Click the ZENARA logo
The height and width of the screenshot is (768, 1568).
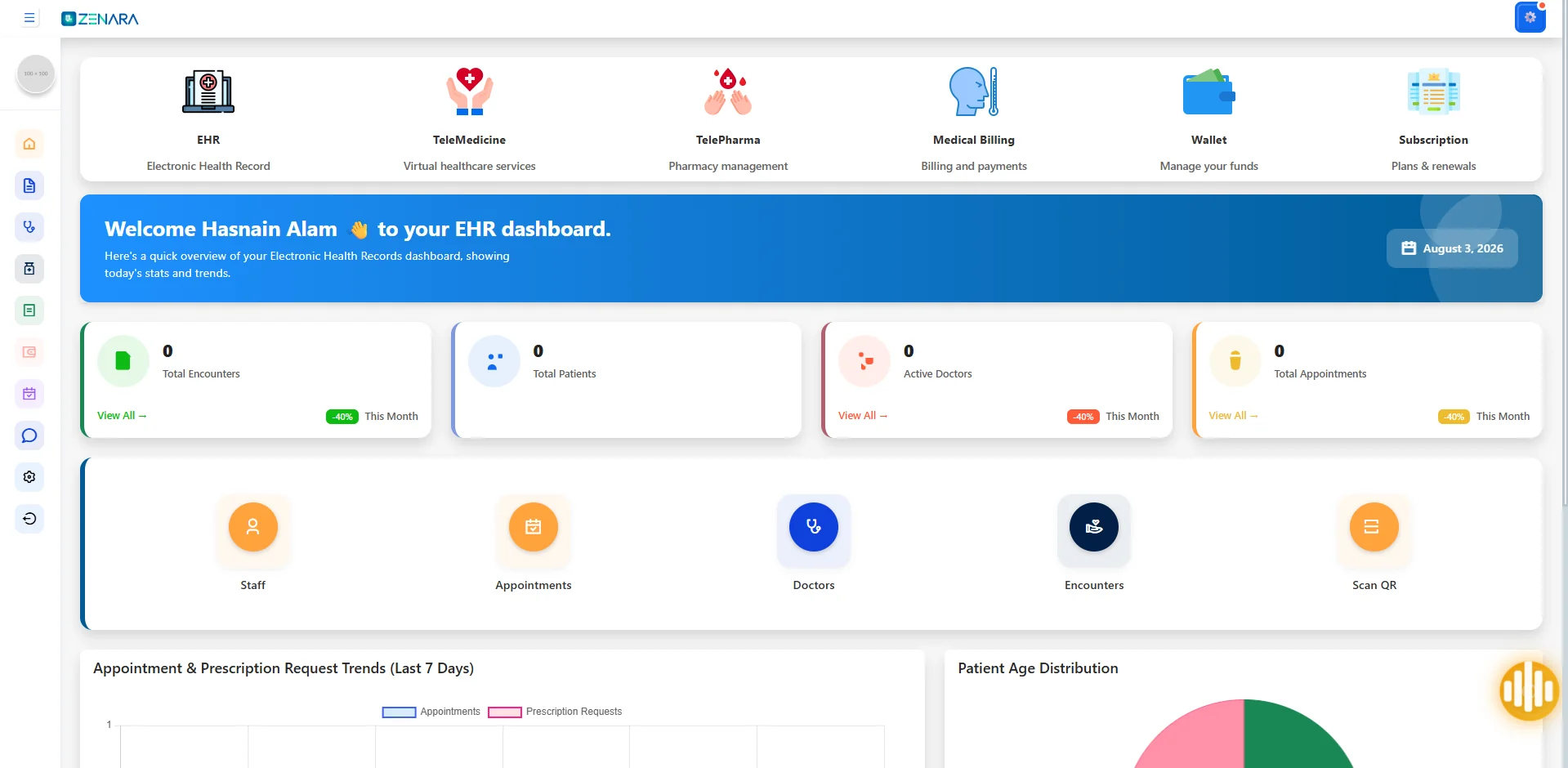pyautogui.click(x=100, y=18)
